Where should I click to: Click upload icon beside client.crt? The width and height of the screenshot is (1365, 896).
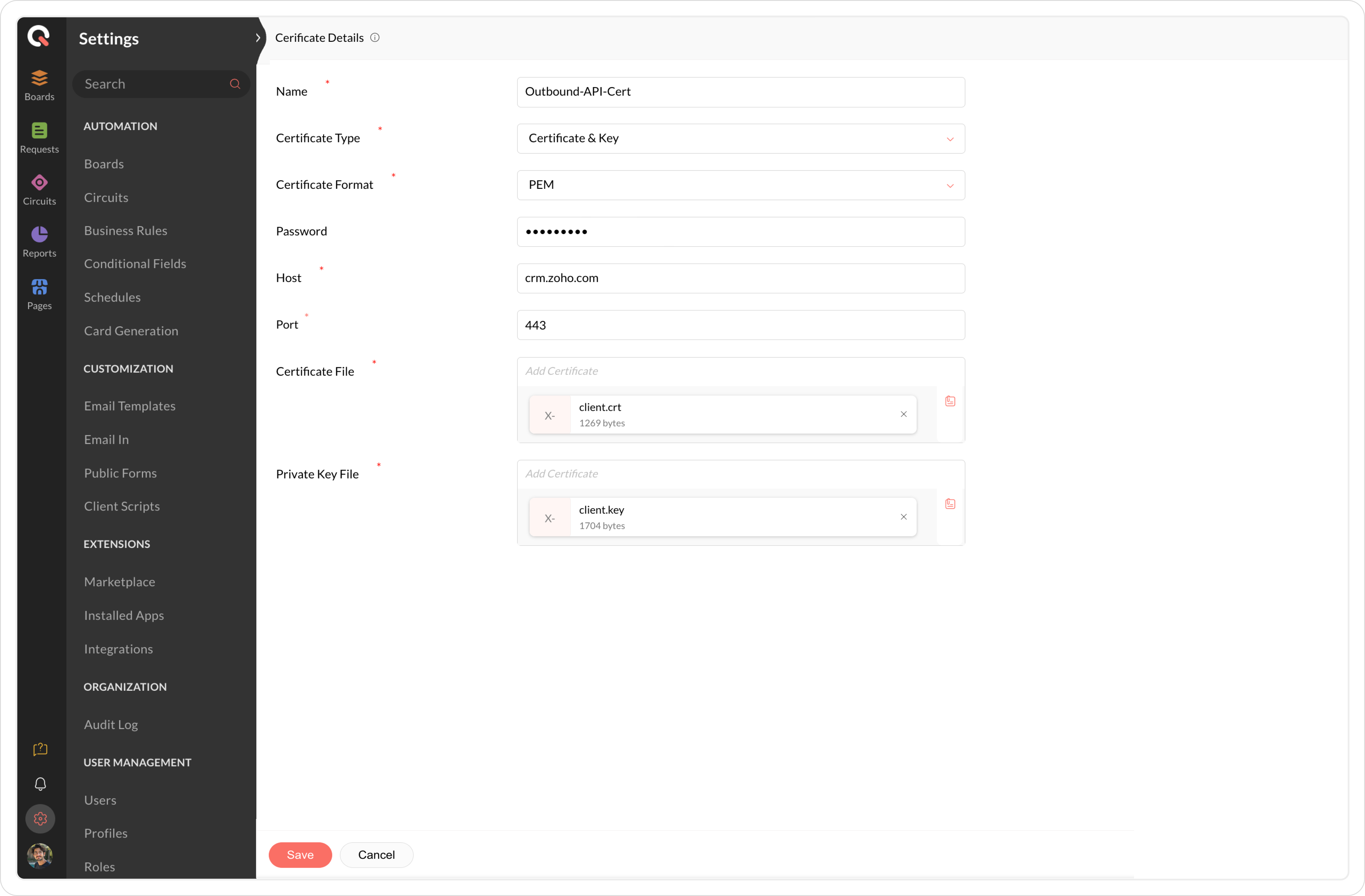[x=950, y=401]
